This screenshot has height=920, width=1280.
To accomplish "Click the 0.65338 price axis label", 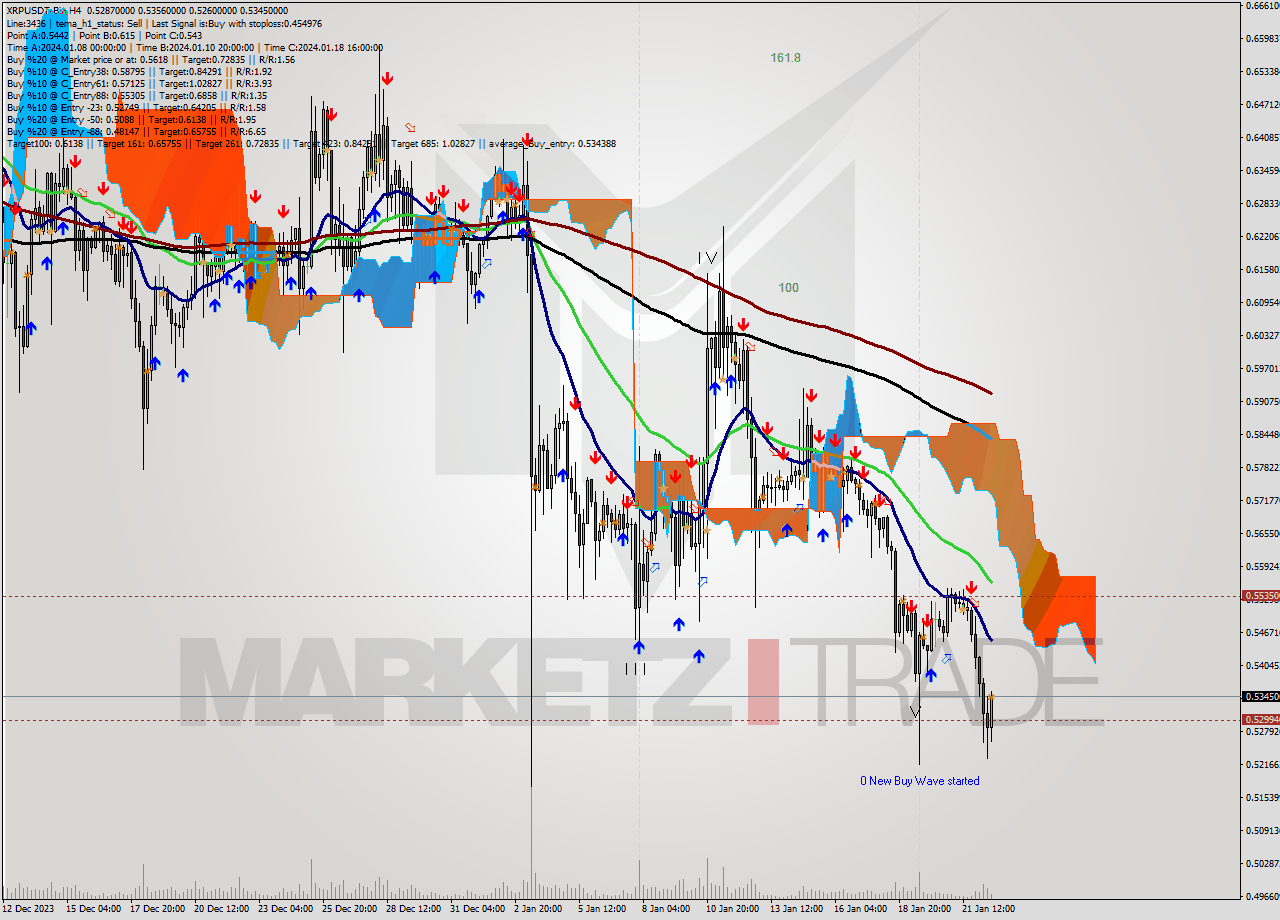I will click(1261, 71).
